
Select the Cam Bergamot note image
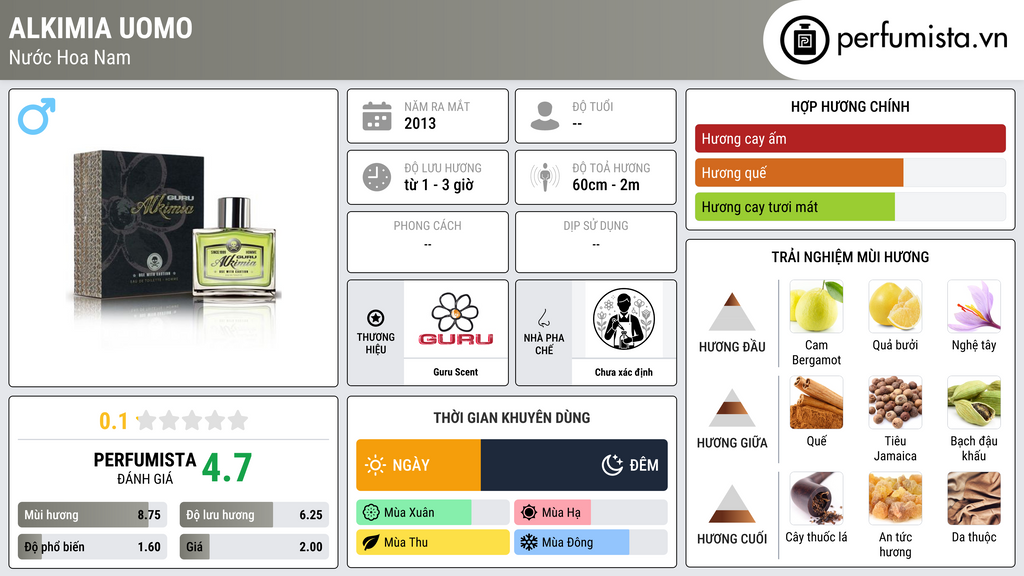click(816, 306)
